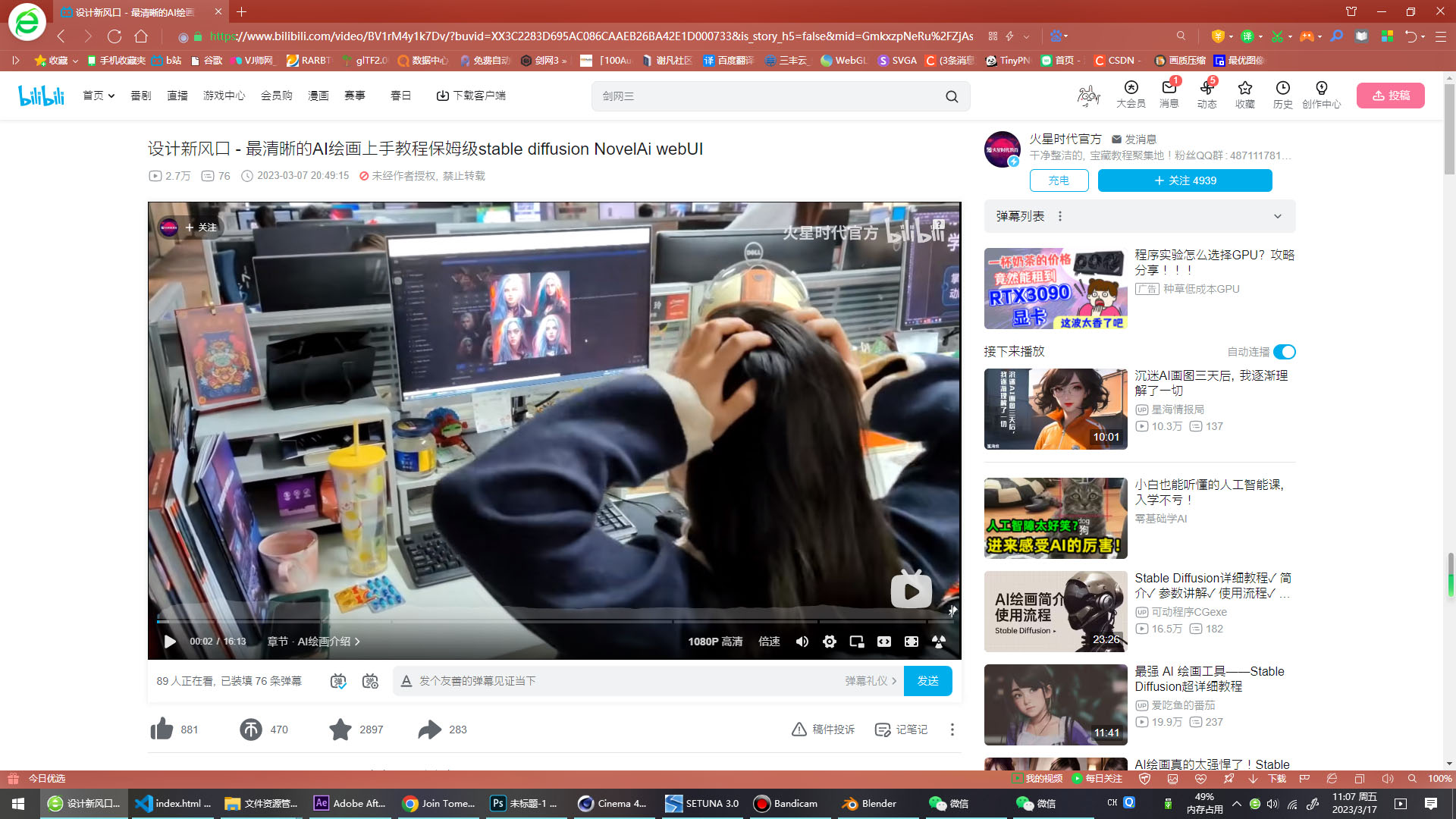Open RTX3090 GPU ad thumbnail

[x=1056, y=289]
